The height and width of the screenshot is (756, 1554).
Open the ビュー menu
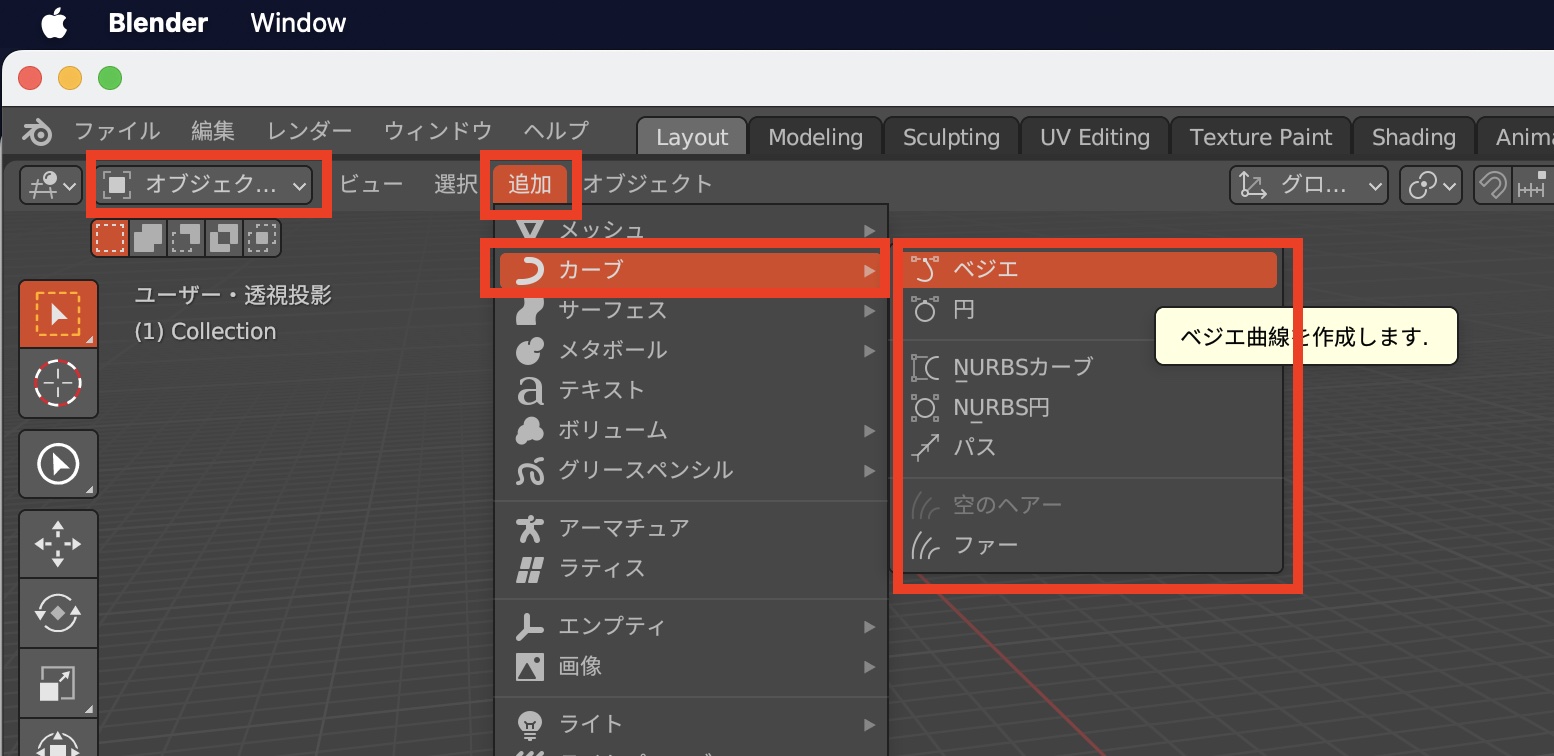click(x=372, y=184)
